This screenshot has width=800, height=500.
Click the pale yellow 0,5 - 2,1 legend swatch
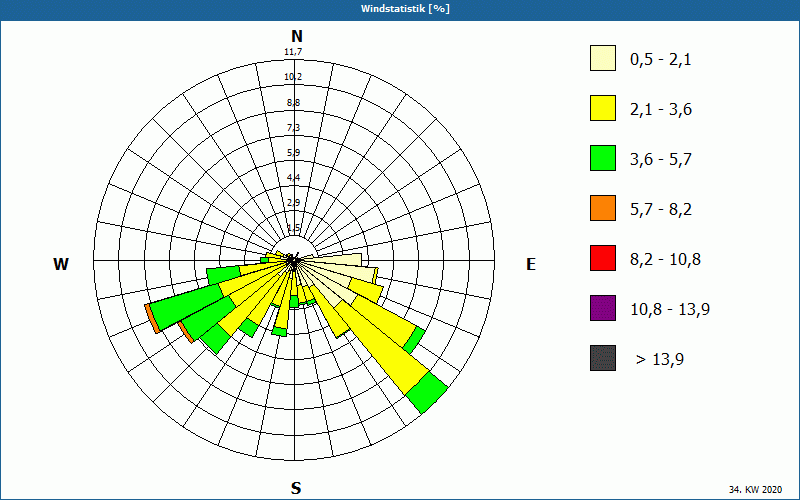tap(603, 58)
